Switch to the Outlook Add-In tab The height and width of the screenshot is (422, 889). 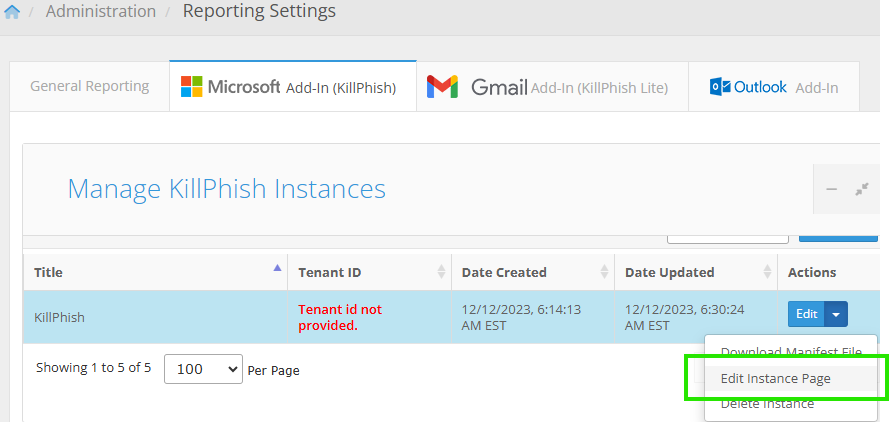pyautogui.click(x=774, y=87)
